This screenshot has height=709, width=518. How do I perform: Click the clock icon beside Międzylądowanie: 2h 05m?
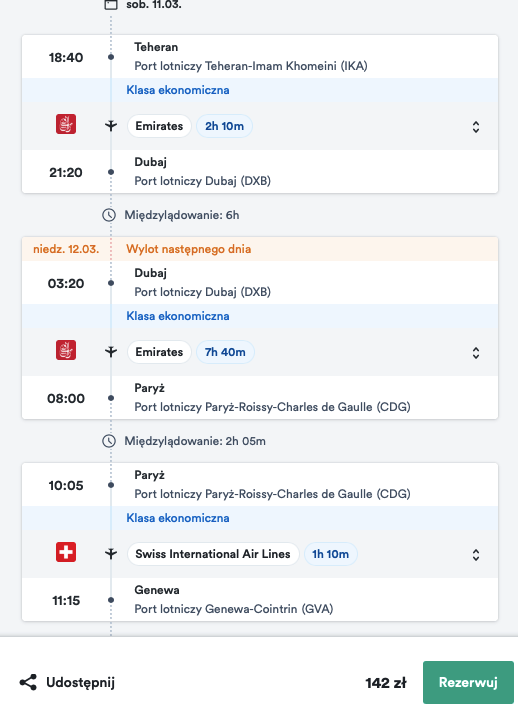pyautogui.click(x=109, y=441)
